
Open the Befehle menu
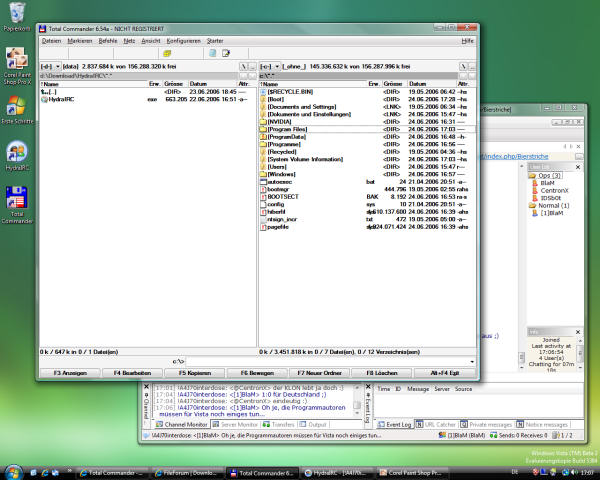108,41
